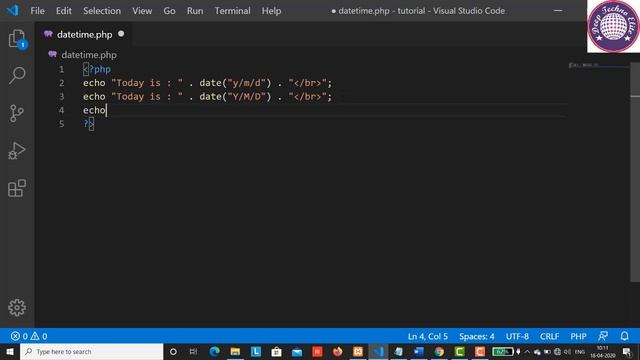Launch Microsoft Edge from the taskbar

215,351
